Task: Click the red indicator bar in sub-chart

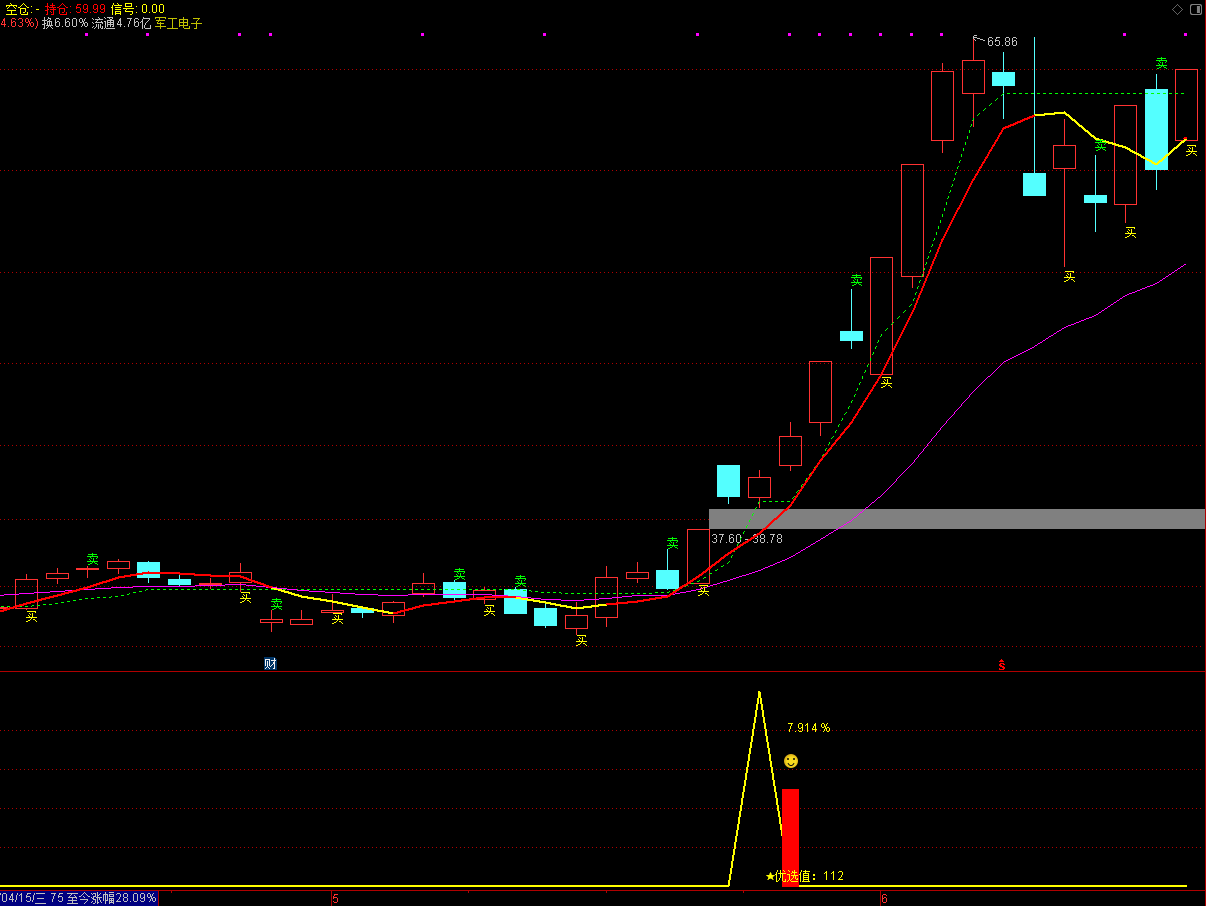Action: coord(790,837)
